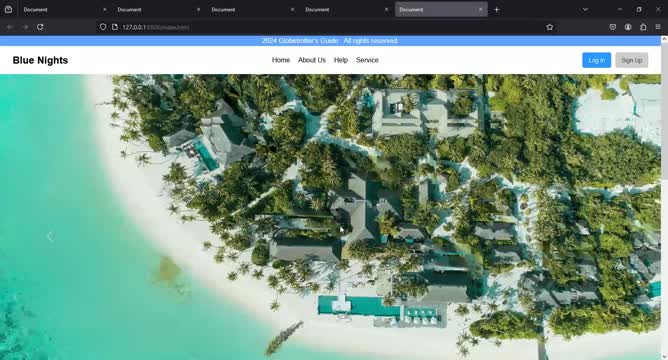Open the Pocket save icon
Screen dimensions: 668x360
[x=613, y=27]
